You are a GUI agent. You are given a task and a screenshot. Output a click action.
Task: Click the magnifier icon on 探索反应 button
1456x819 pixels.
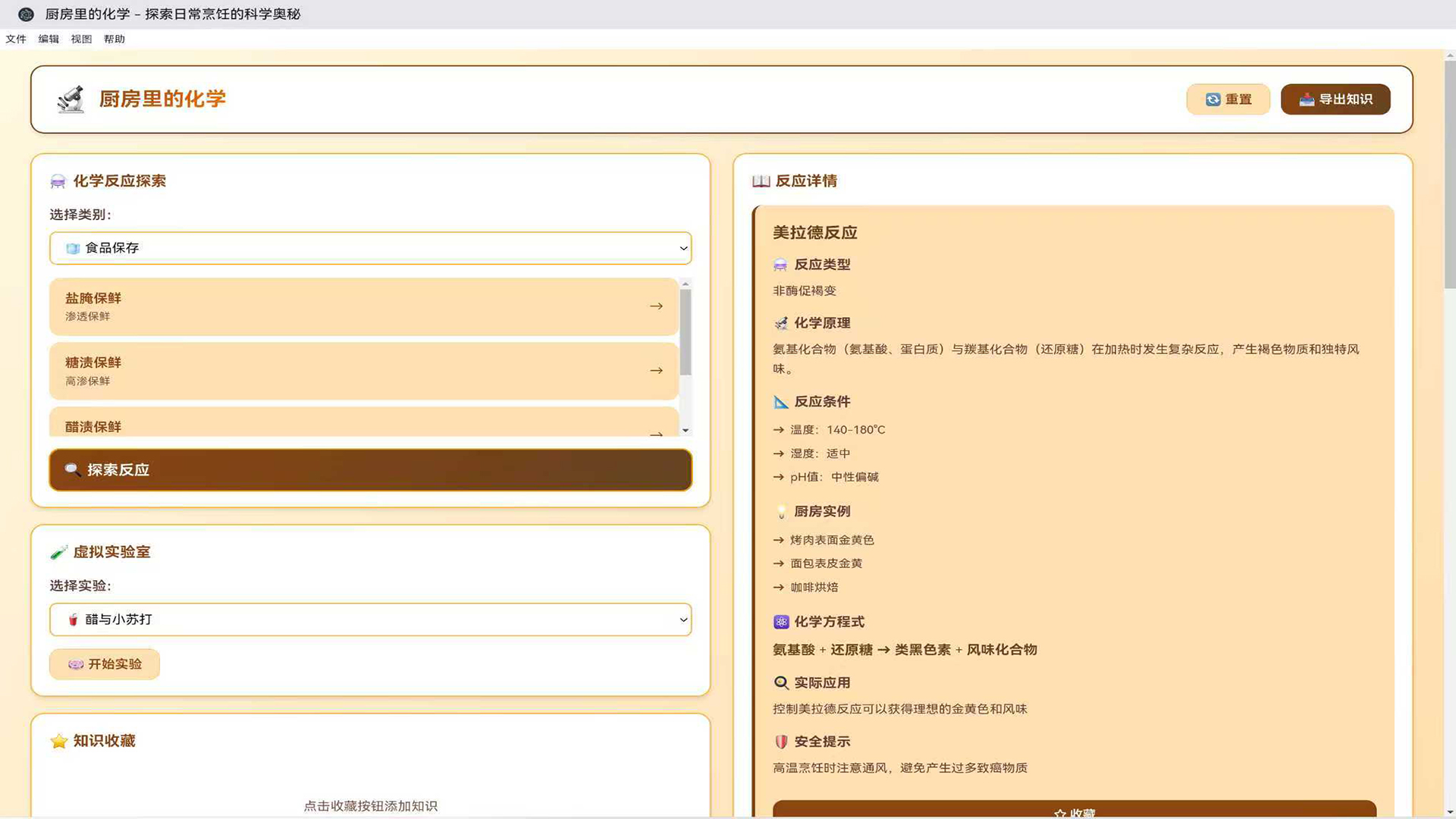(x=73, y=470)
